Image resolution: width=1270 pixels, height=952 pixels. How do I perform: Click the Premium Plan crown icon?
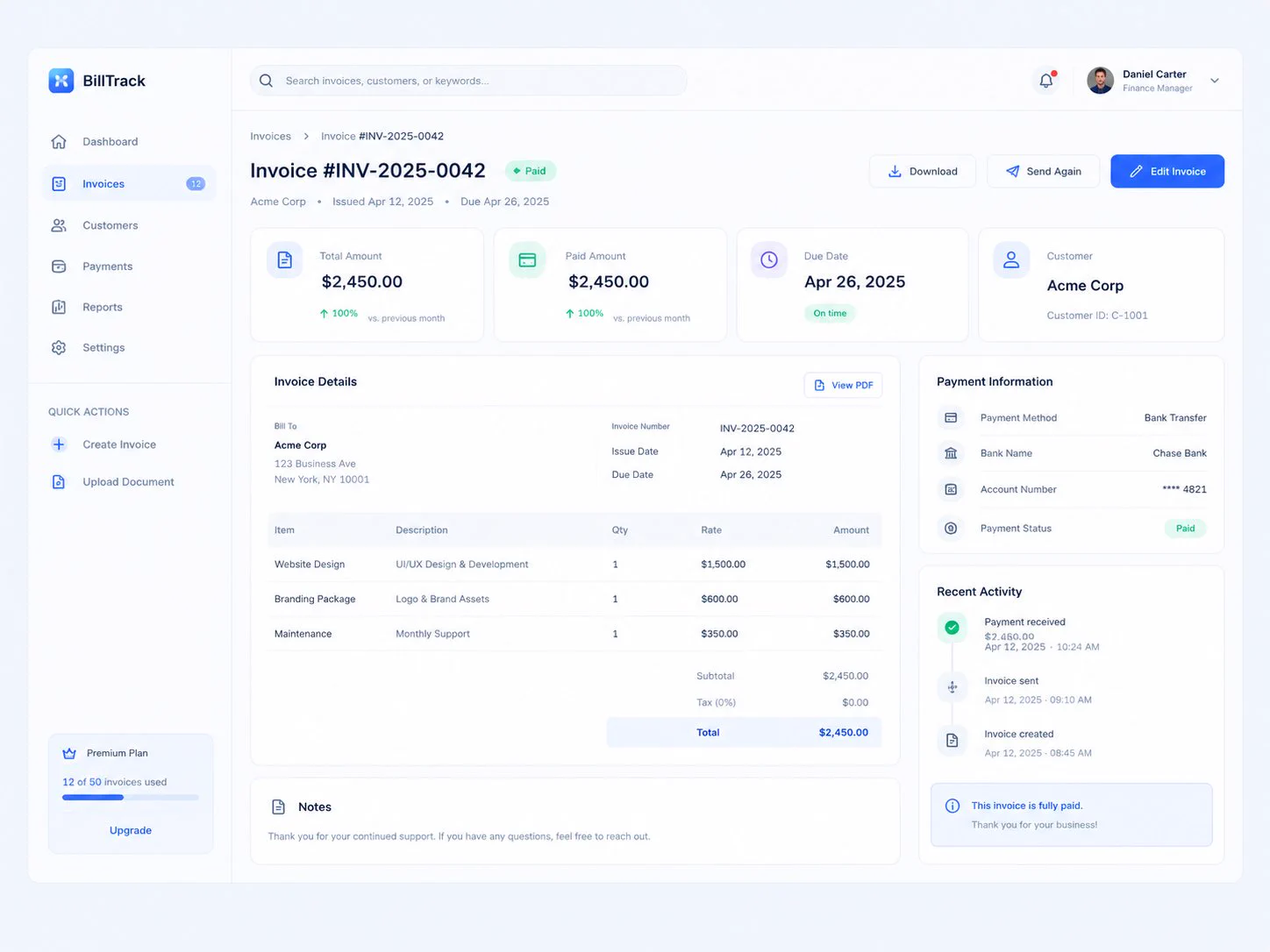coord(69,753)
